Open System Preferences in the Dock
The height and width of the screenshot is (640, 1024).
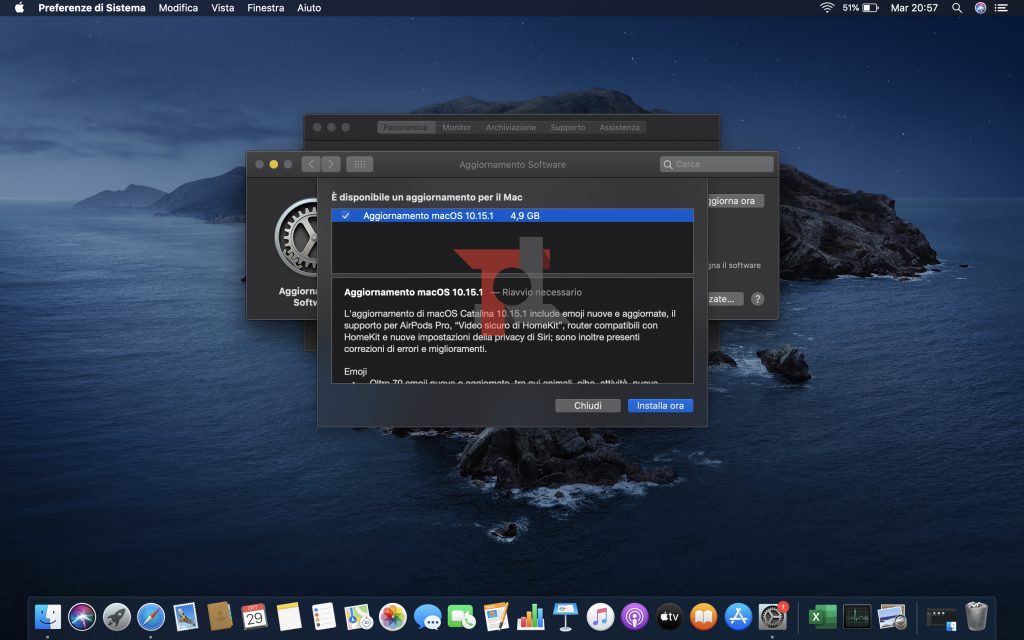(x=773, y=616)
